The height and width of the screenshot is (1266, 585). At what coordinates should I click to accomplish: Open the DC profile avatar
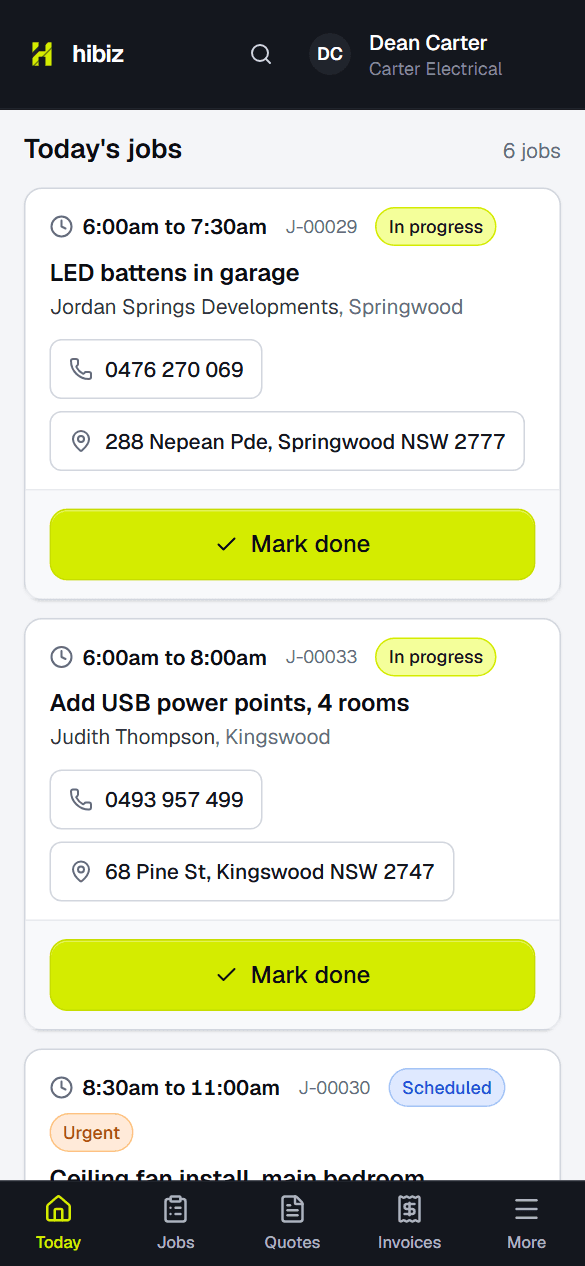point(330,55)
